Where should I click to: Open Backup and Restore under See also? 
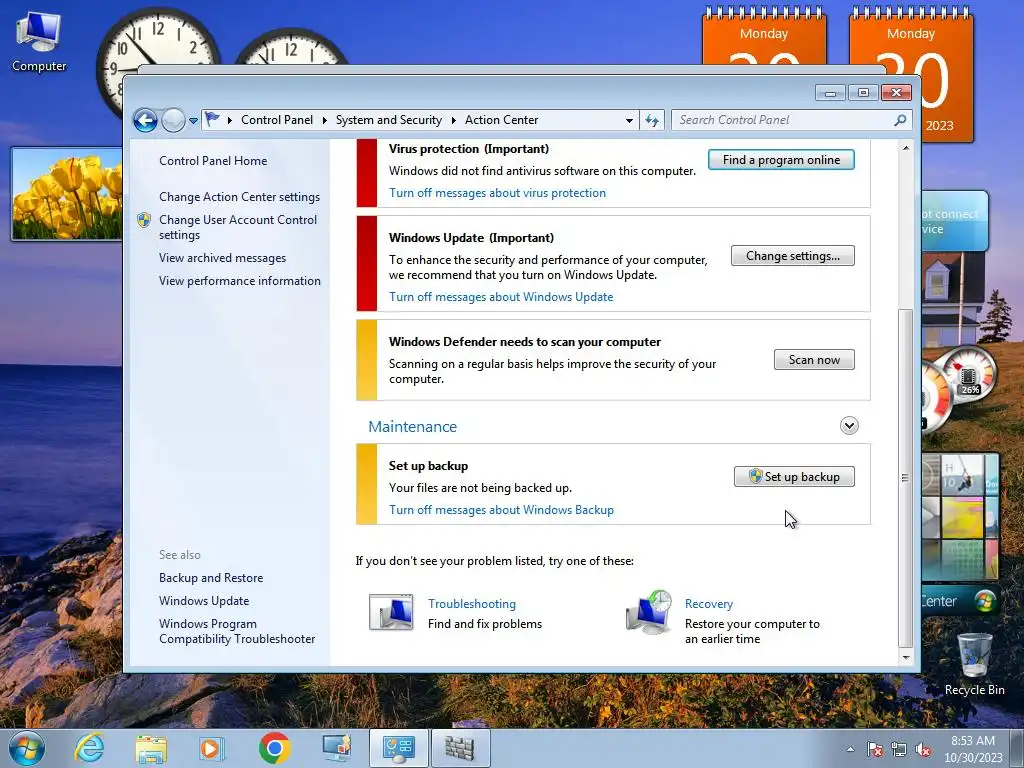[211, 578]
